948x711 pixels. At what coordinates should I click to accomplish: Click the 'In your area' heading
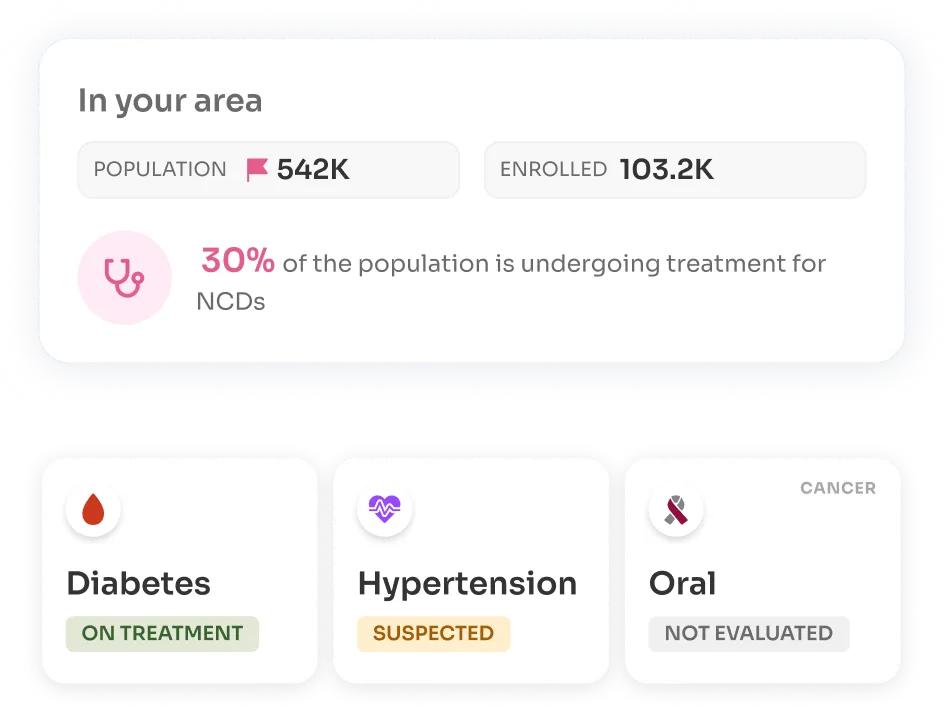tap(170, 101)
